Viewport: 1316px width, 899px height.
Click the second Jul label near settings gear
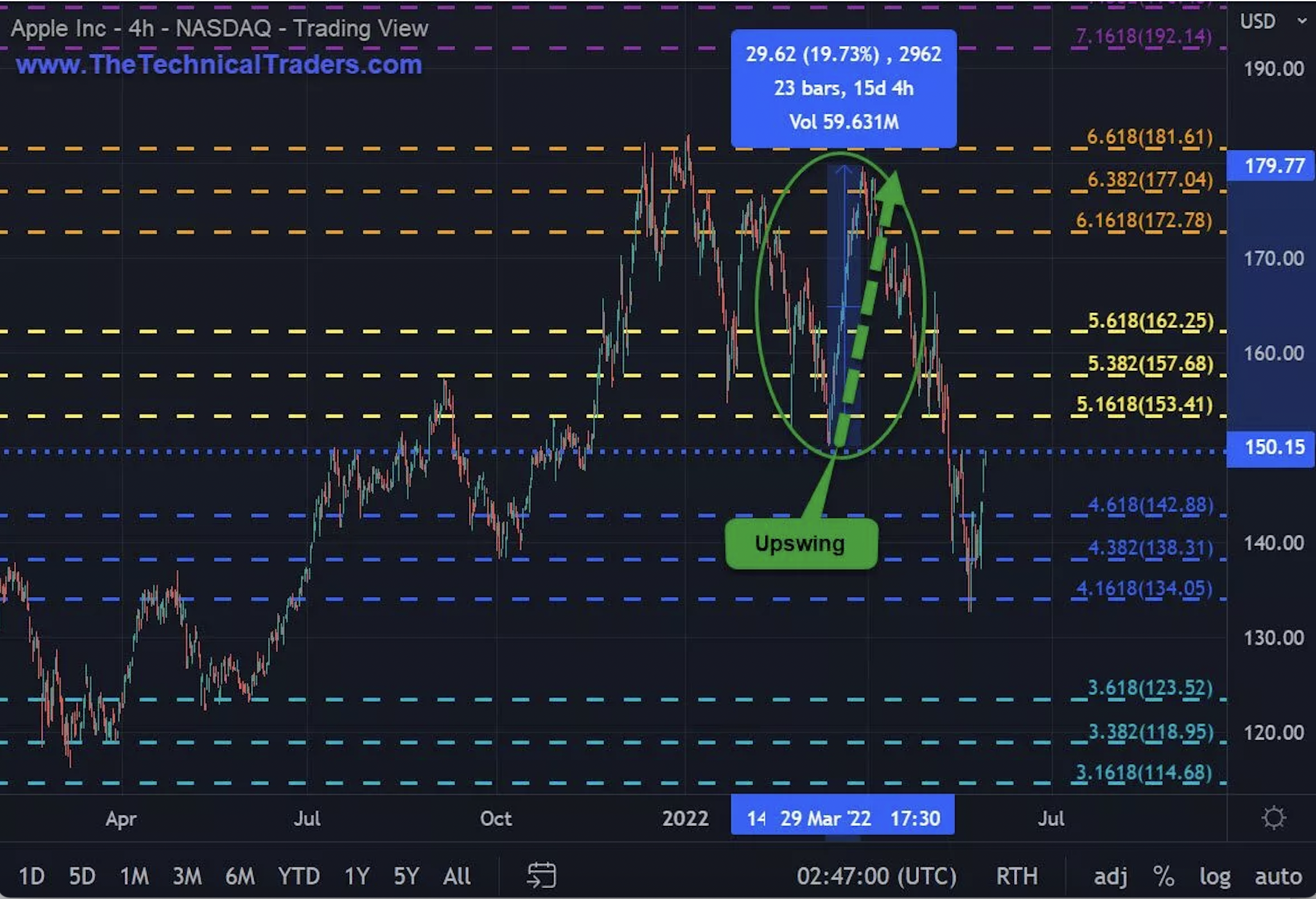1051,819
